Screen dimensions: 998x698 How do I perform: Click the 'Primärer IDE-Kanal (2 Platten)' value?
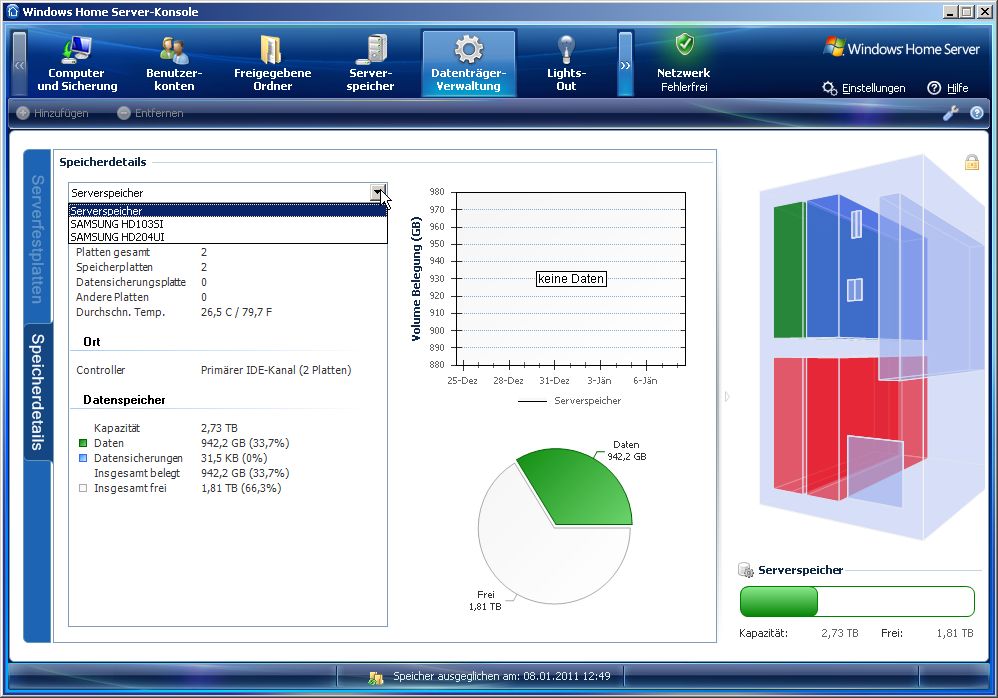pos(276,370)
